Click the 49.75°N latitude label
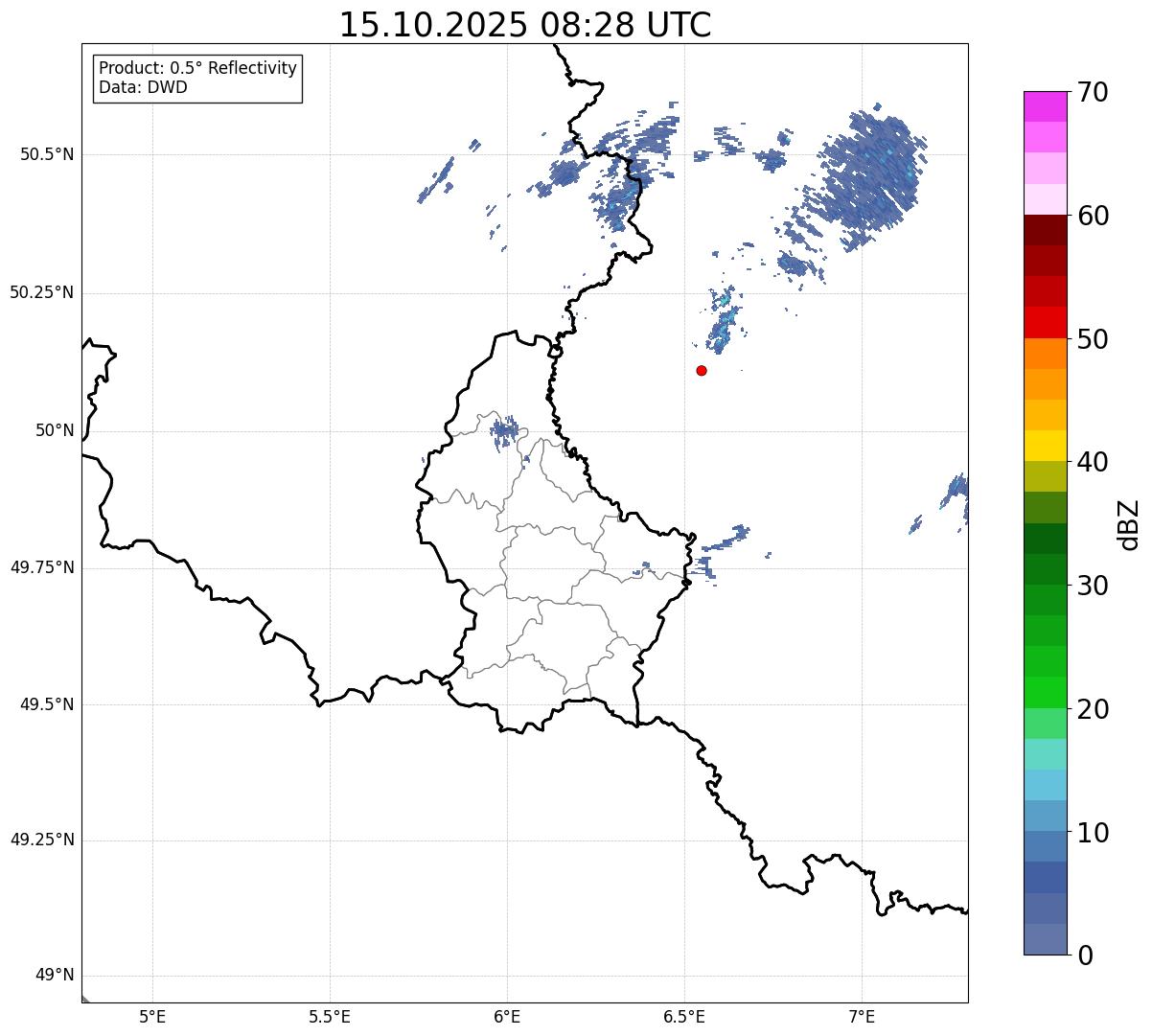1152x1036 pixels. point(42,567)
